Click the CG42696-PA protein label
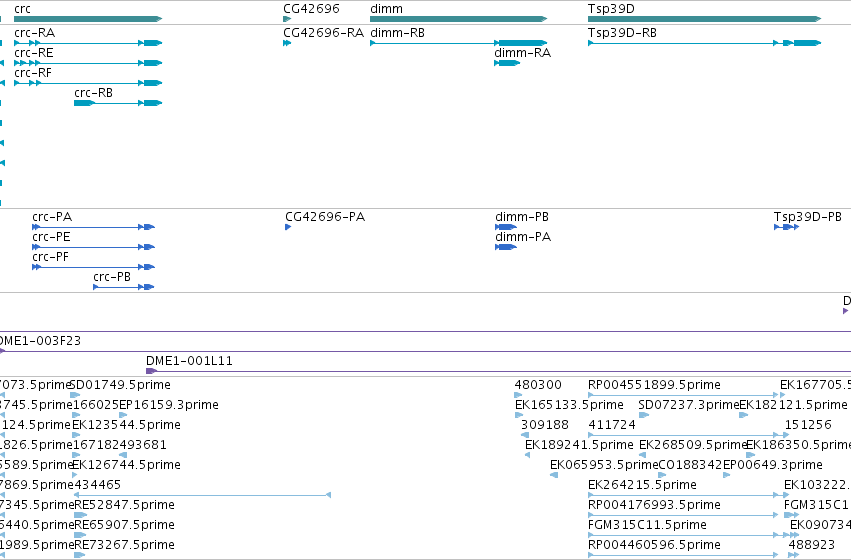Image resolution: width=851 pixels, height=560 pixels. pyautogui.click(x=325, y=217)
